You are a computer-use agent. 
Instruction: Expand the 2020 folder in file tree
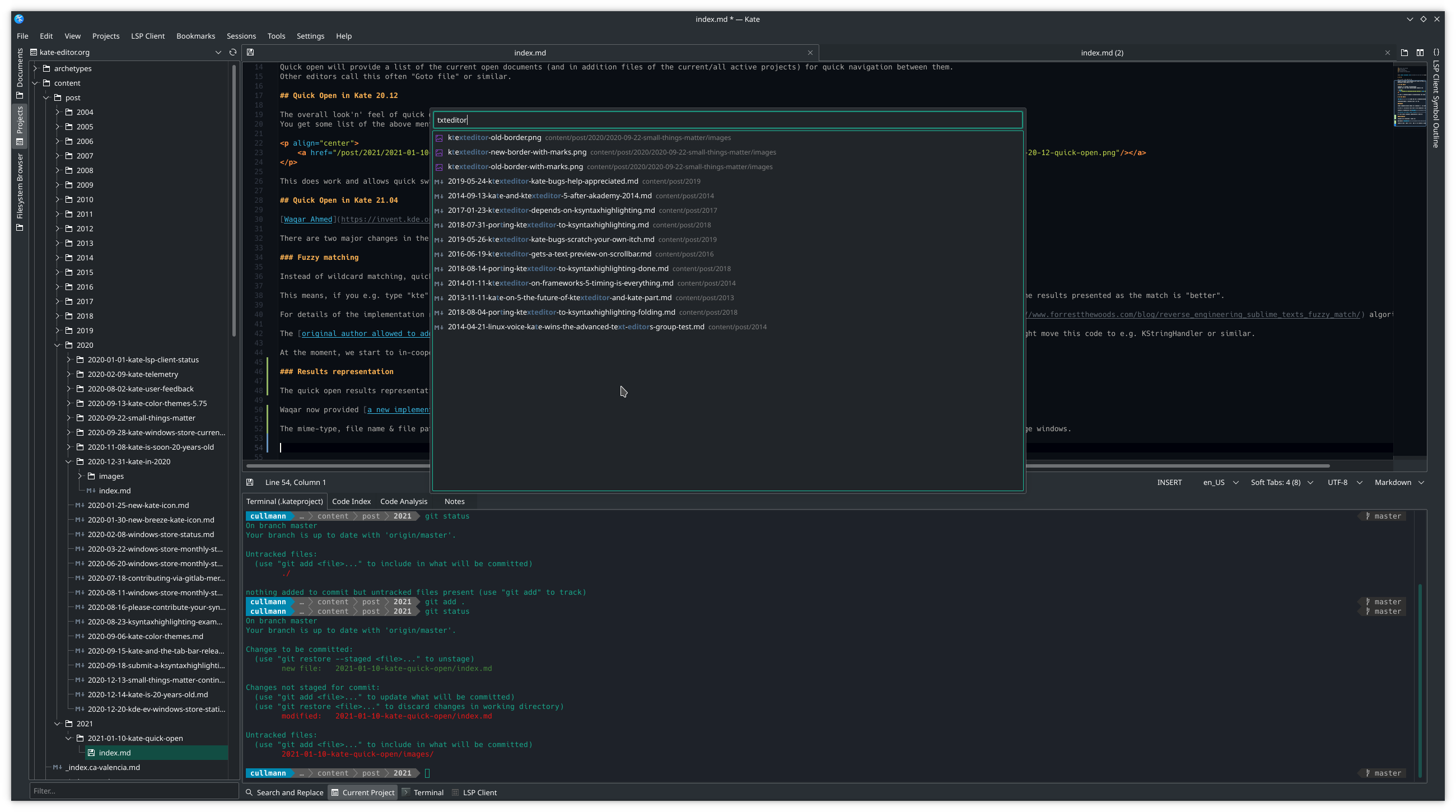click(57, 344)
